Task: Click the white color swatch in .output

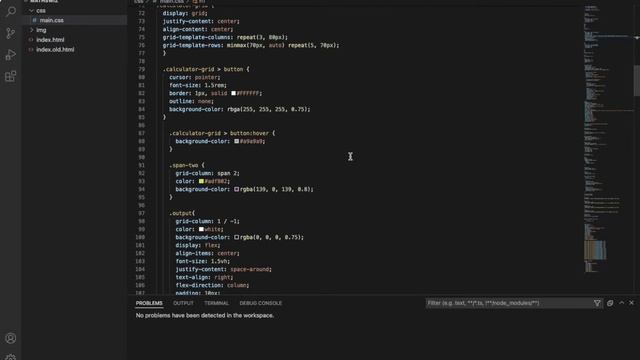Action: coord(201,229)
